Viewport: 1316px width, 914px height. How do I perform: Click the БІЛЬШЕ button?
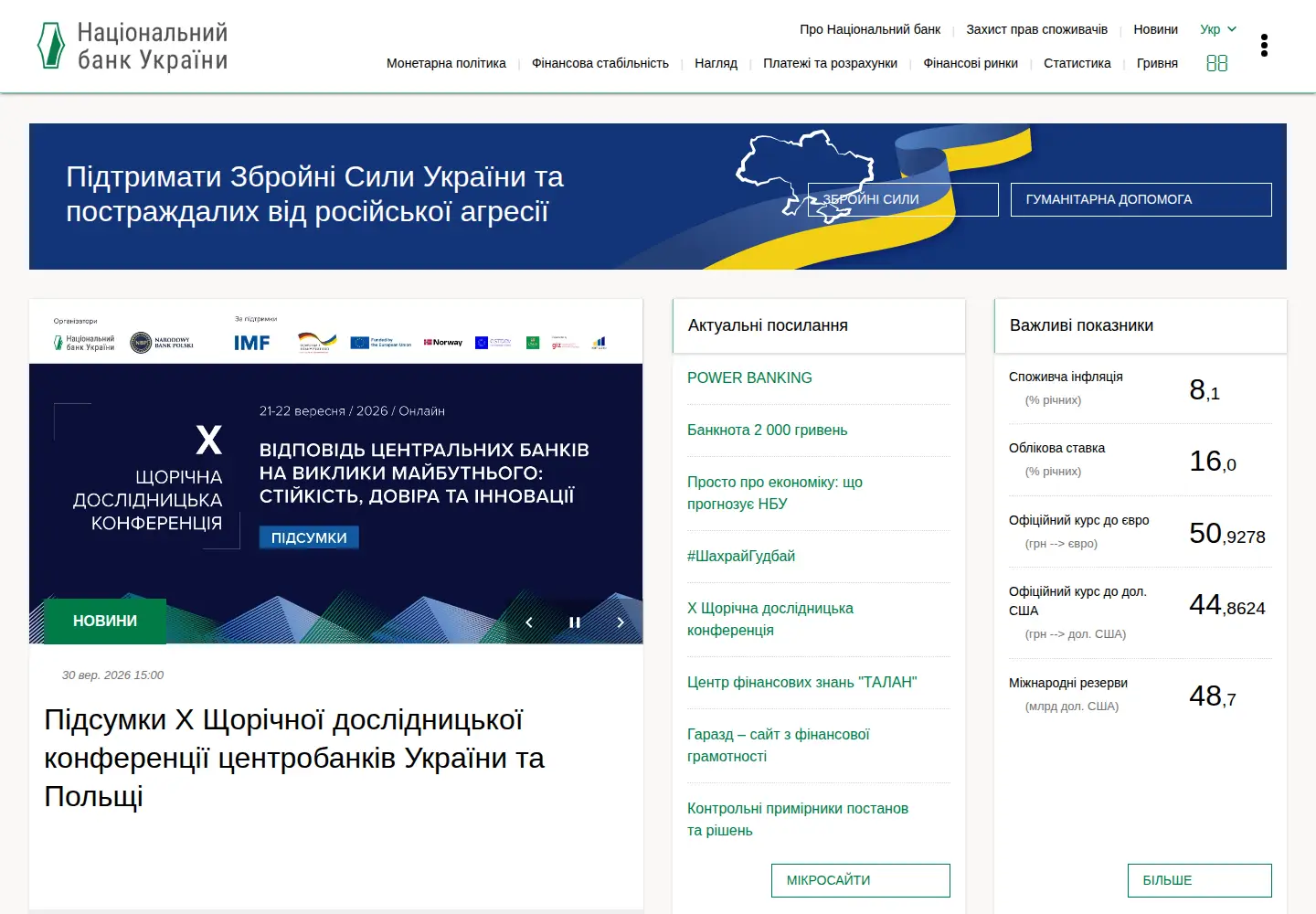point(1200,880)
